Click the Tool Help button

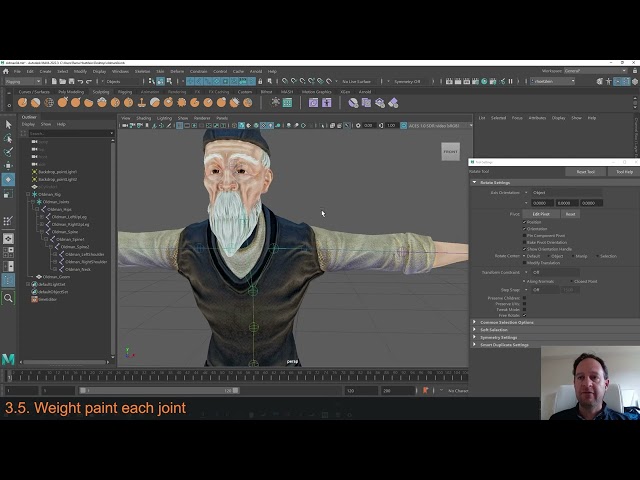click(624, 172)
